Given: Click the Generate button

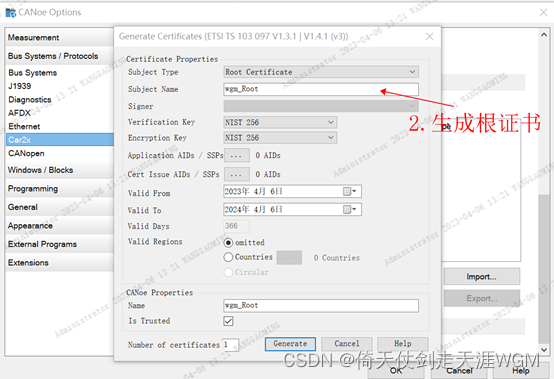Looking at the screenshot, I should point(290,344).
